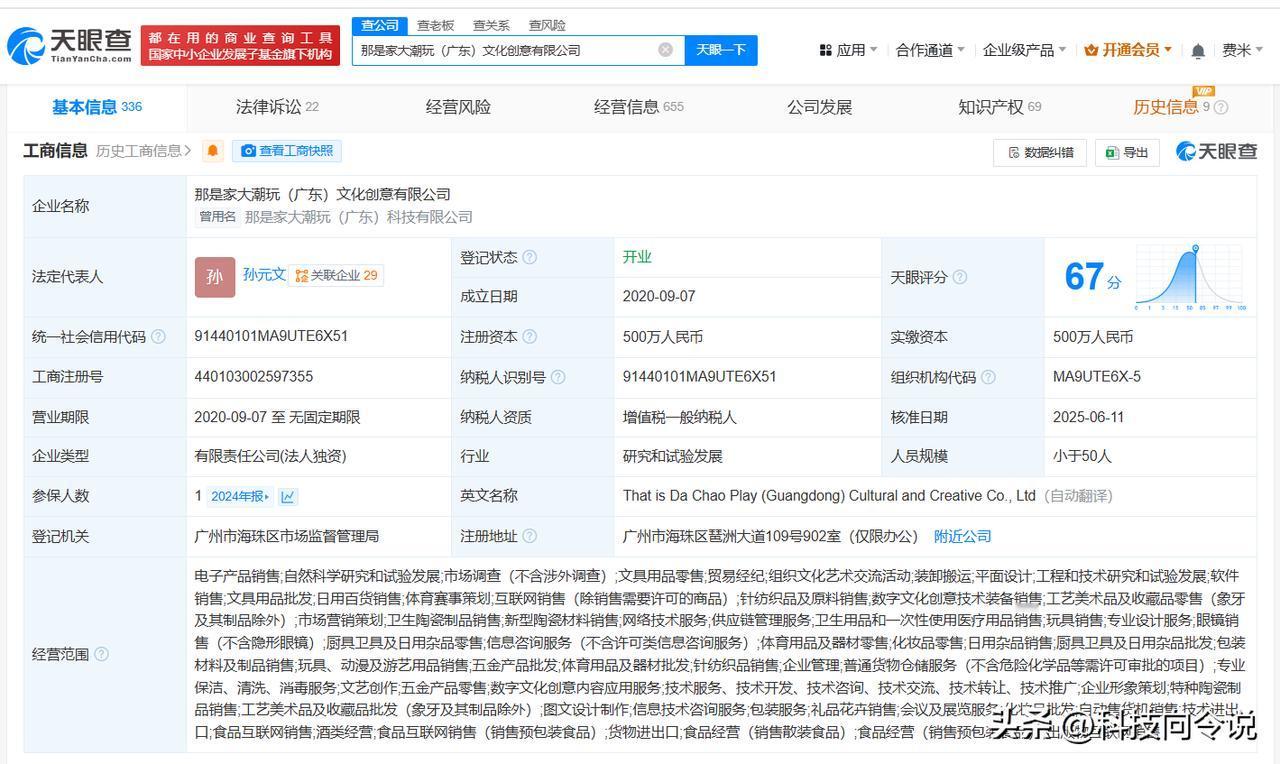Click the help icon on 历史信息 tab
This screenshot has height=764, width=1280.
click(x=1220, y=107)
